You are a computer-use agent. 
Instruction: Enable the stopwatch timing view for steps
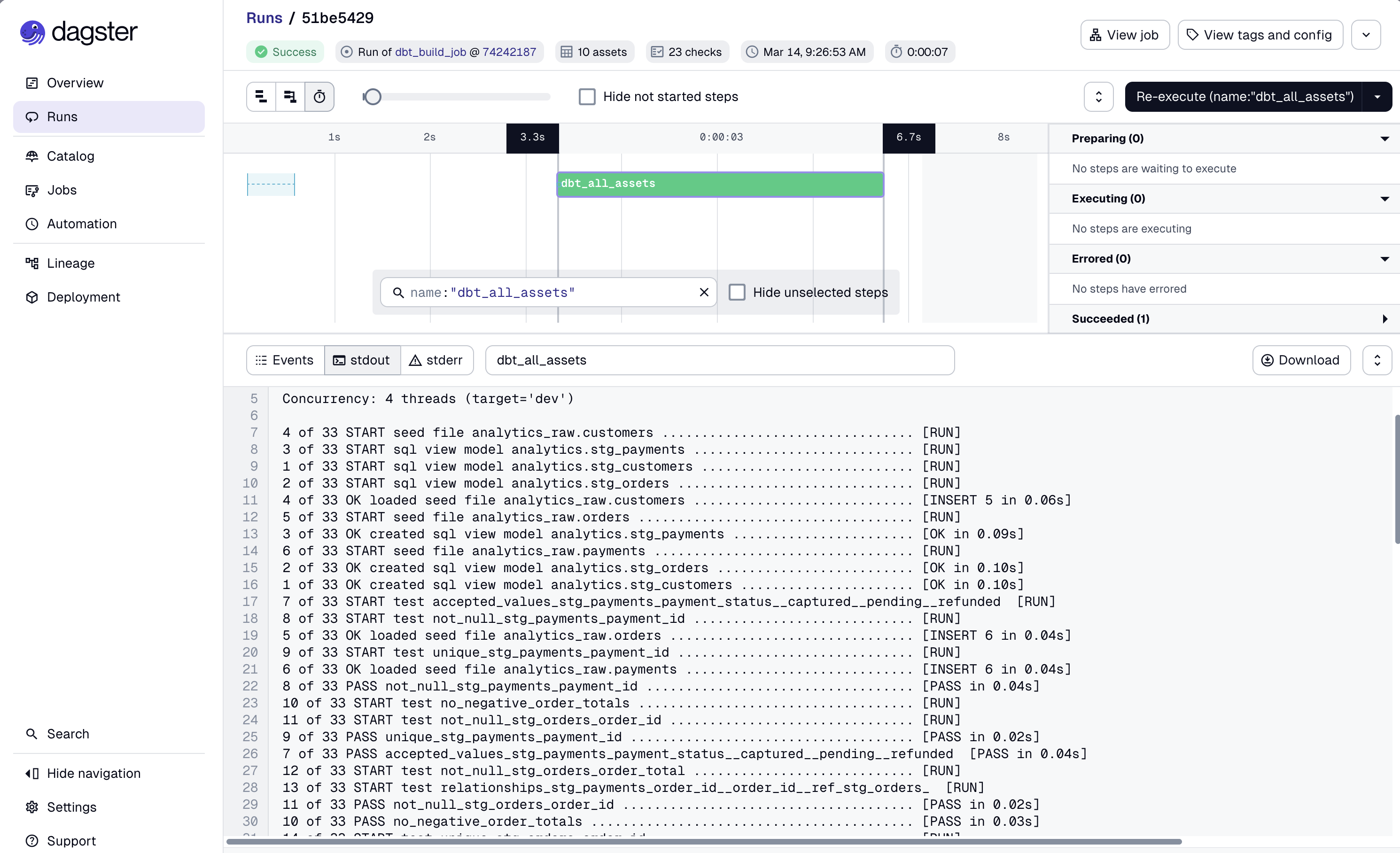pos(319,97)
